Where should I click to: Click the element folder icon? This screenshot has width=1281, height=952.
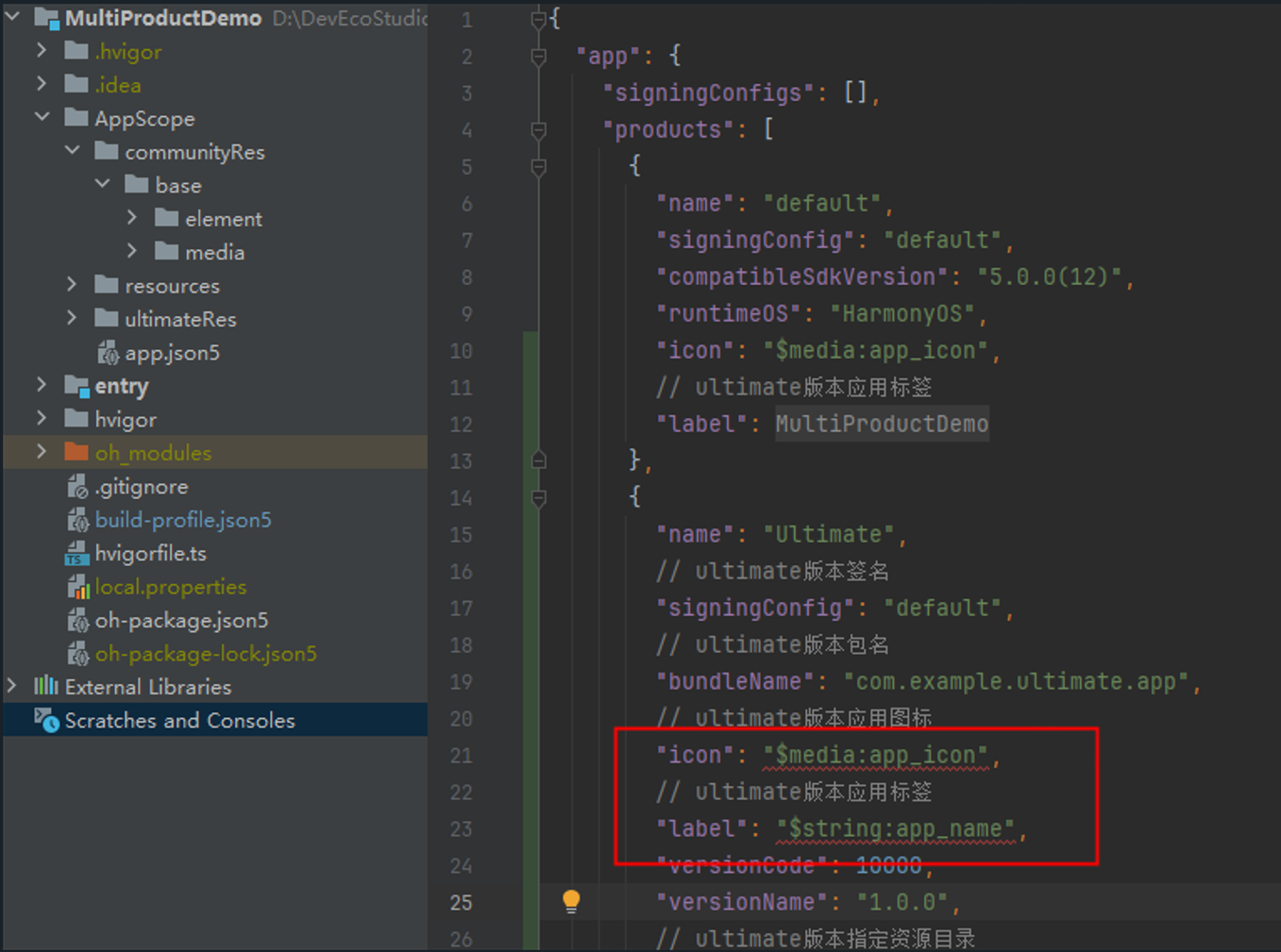(167, 218)
